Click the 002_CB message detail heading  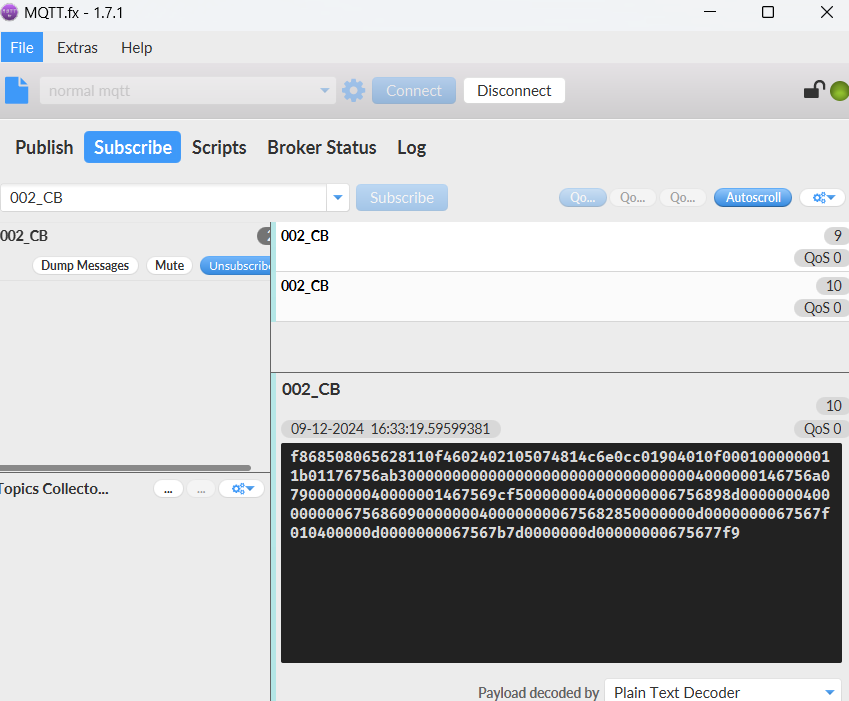click(311, 389)
